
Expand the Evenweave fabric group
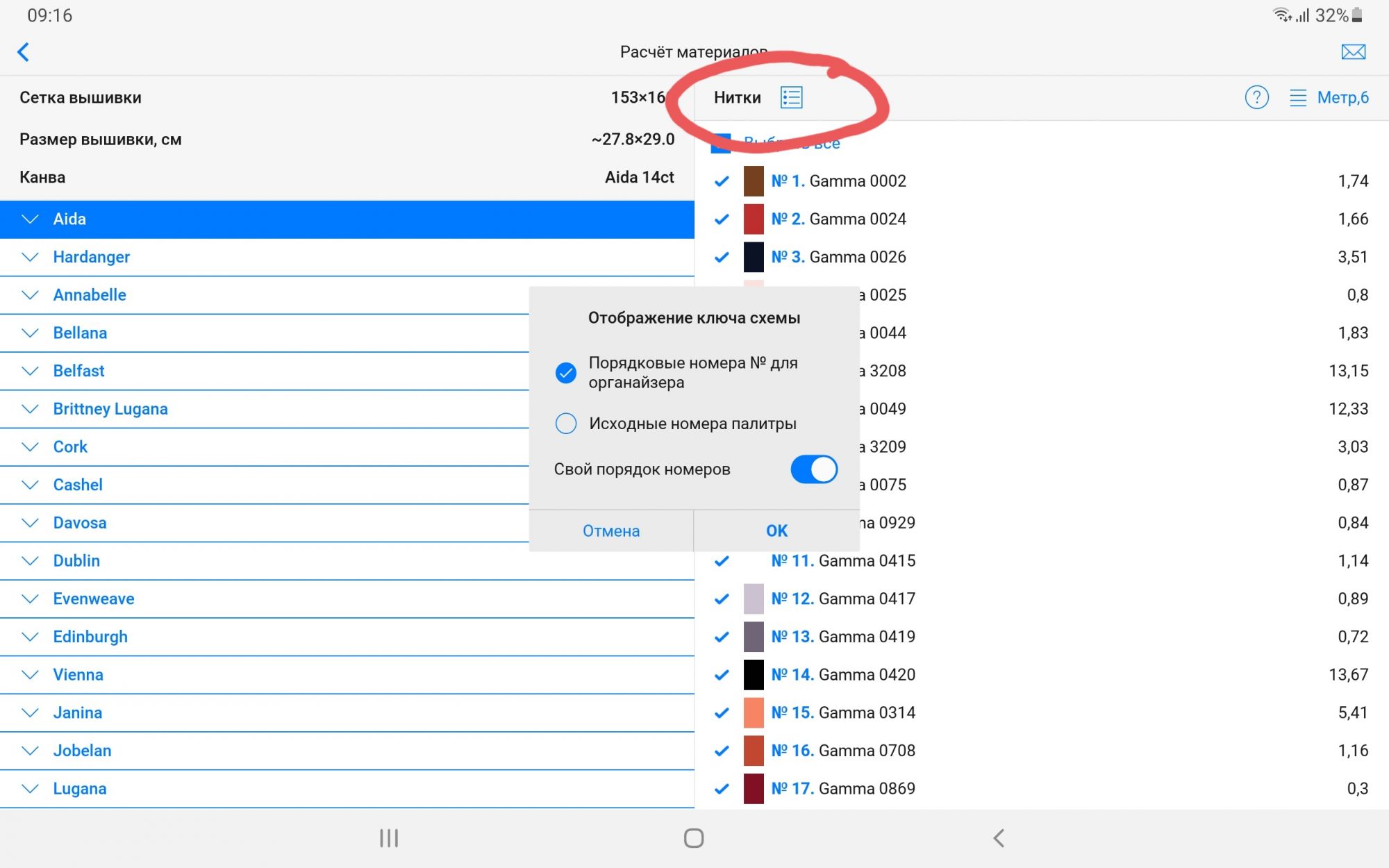point(30,599)
